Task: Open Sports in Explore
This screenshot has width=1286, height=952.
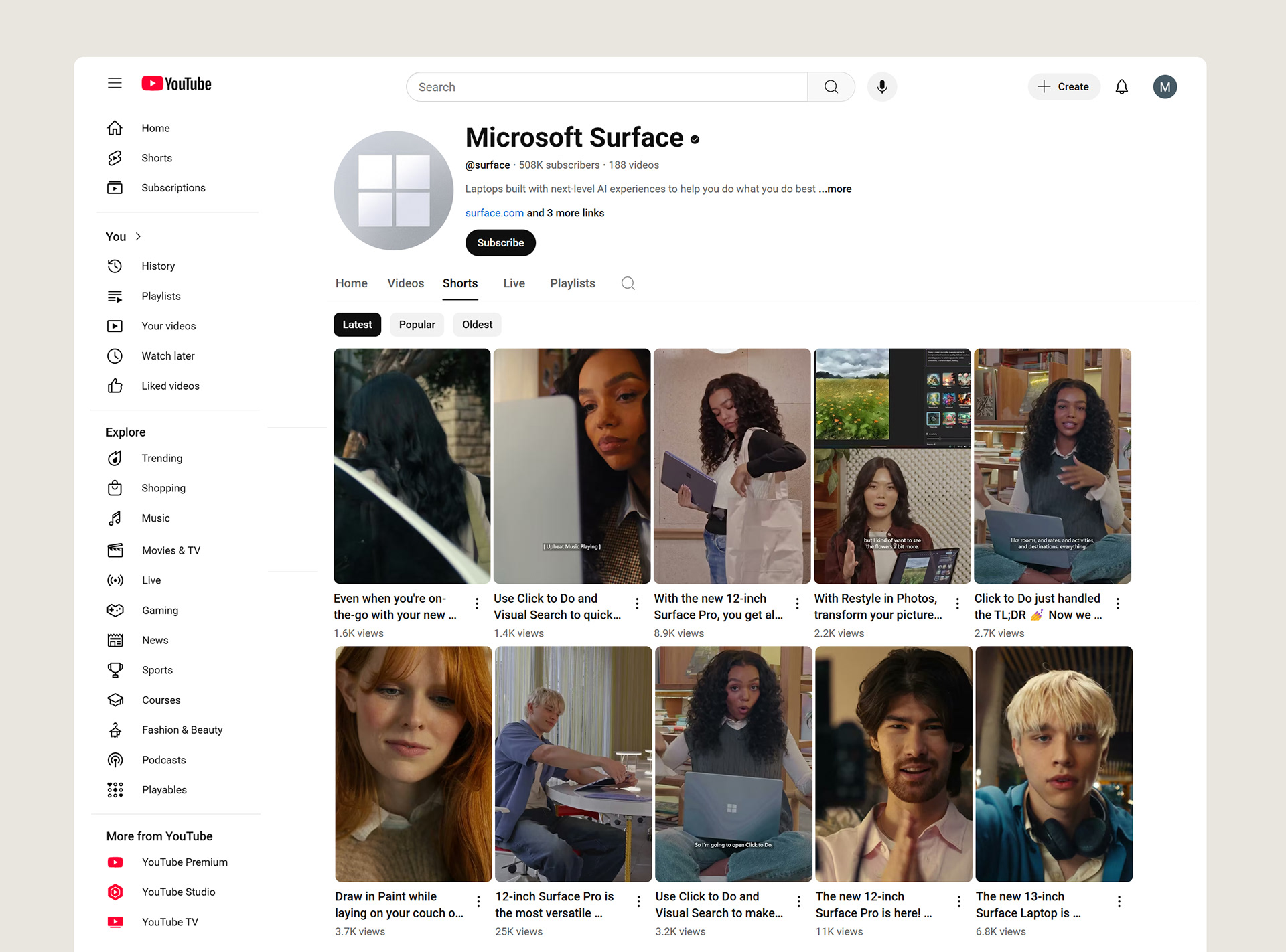Action: [x=157, y=670]
